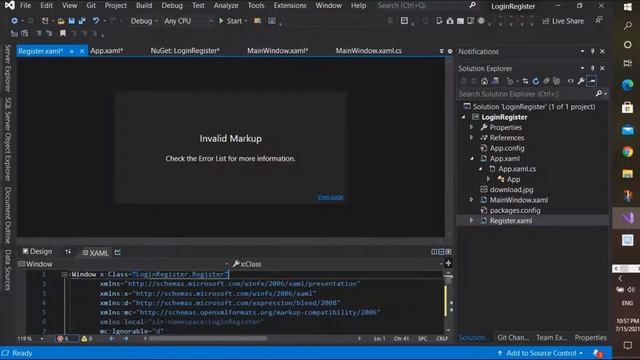This screenshot has width=640, height=360.
Task: Expand the Properties tree node
Action: click(472, 127)
